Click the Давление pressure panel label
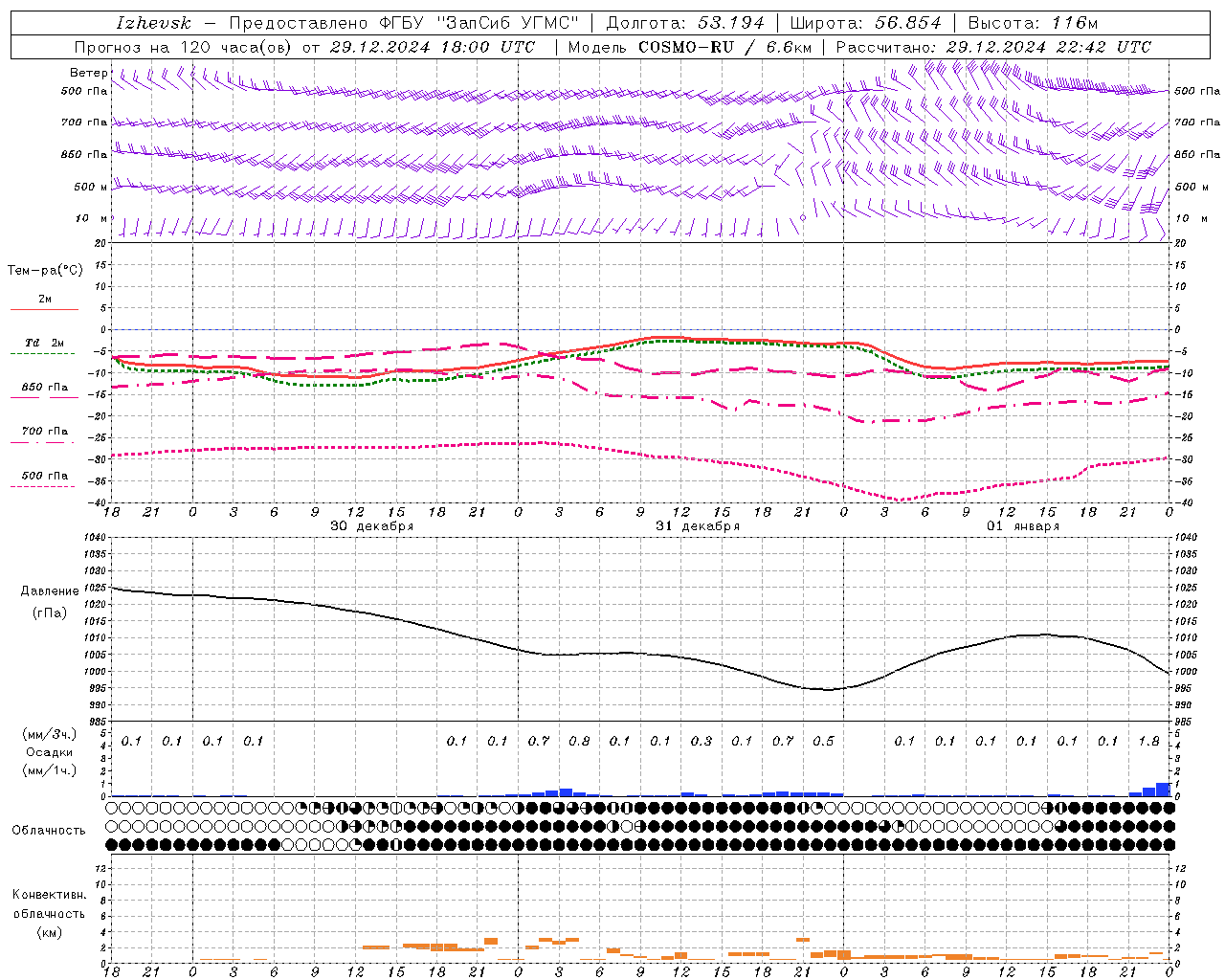 [x=50, y=591]
